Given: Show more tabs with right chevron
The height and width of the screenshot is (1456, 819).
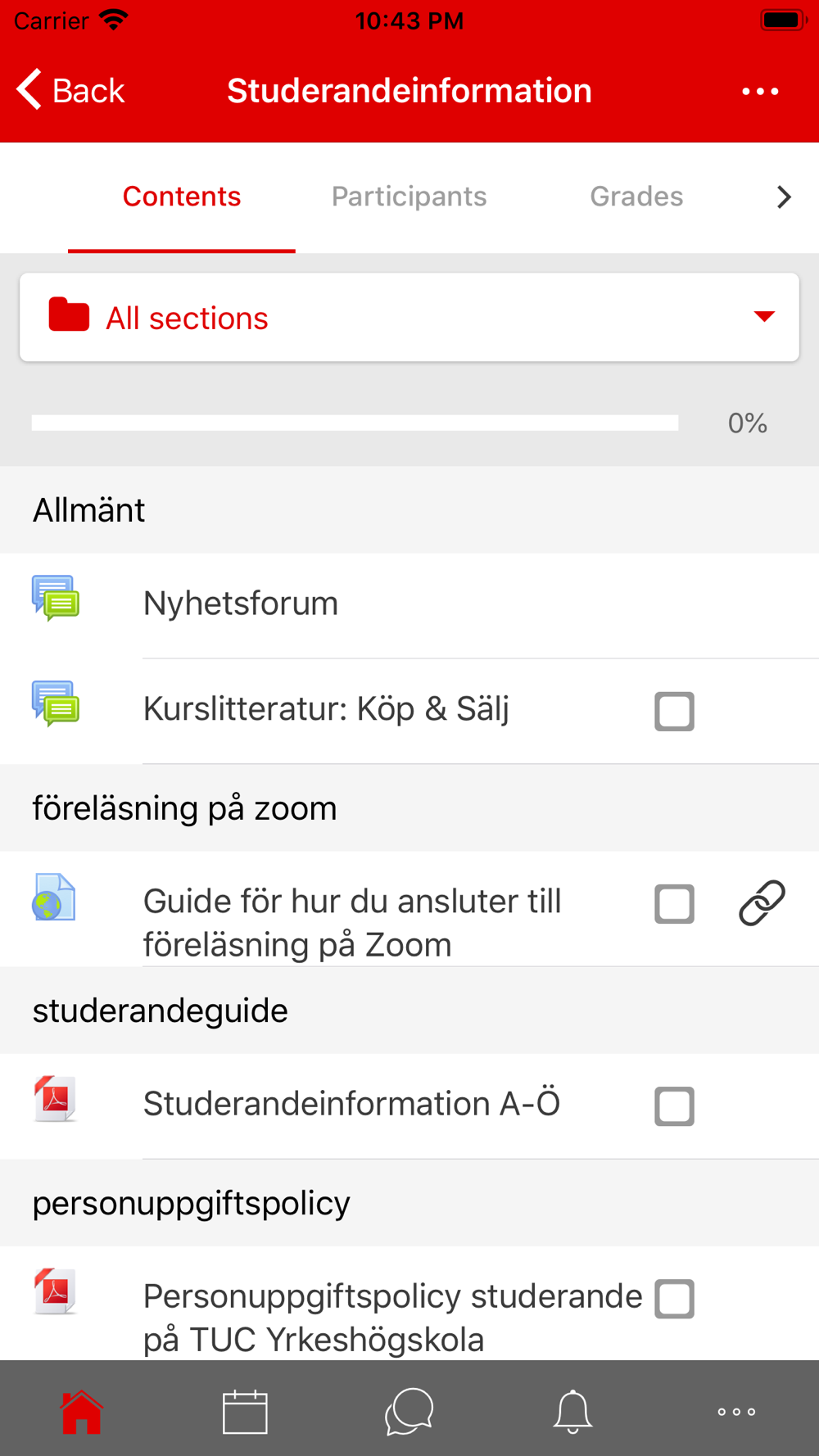Looking at the screenshot, I should click(784, 197).
